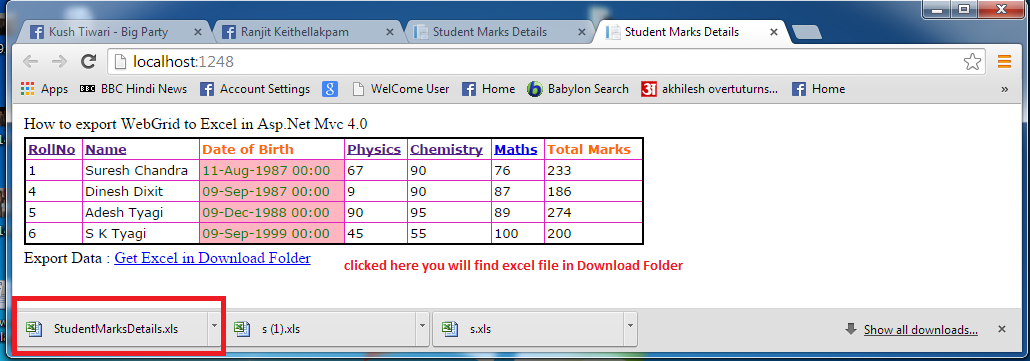Viewport: 1030px width, 361px height.
Task: Expand the s.xls download options arrow
Action: (630, 325)
